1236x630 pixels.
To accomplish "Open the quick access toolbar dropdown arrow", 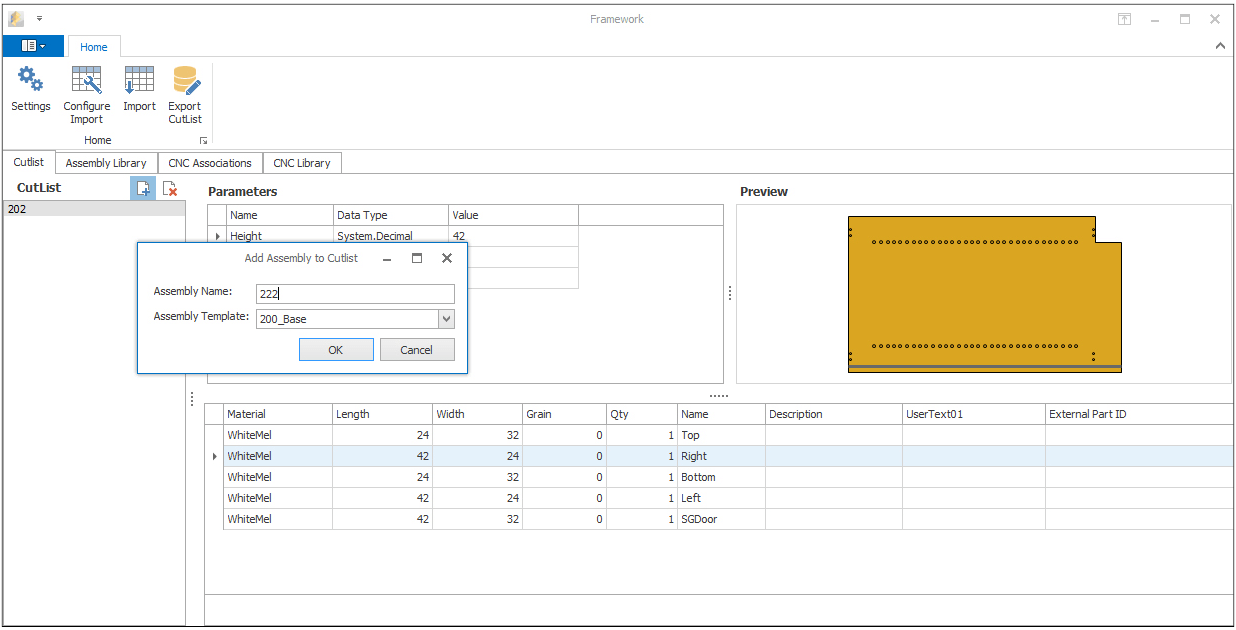I will [x=39, y=18].
